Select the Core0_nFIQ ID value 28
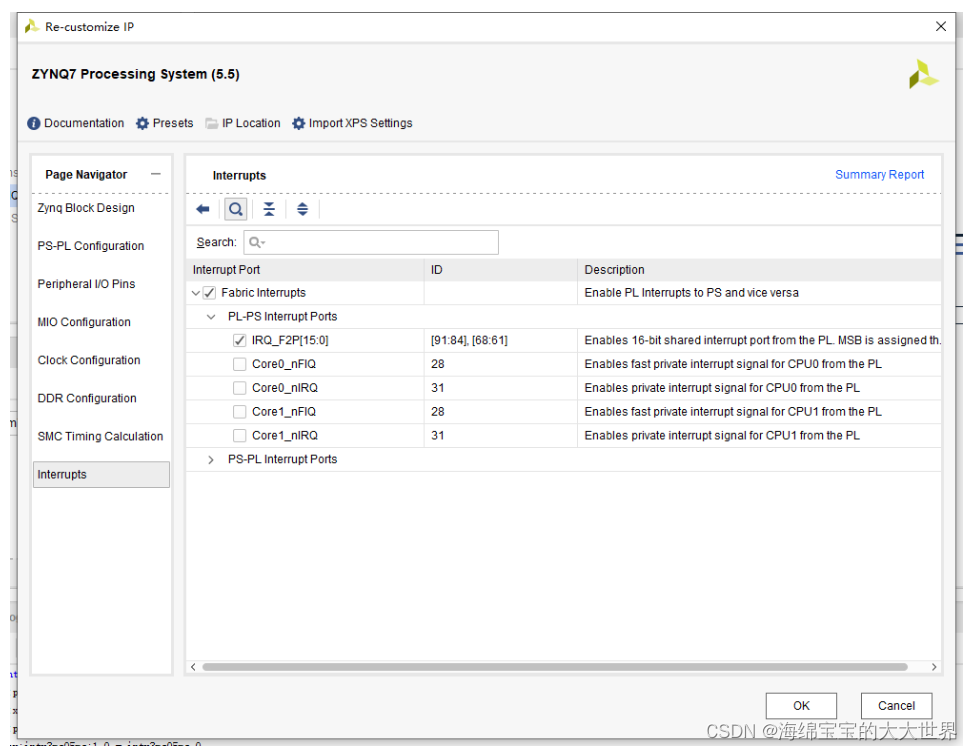The image size is (972, 750). click(x=438, y=364)
